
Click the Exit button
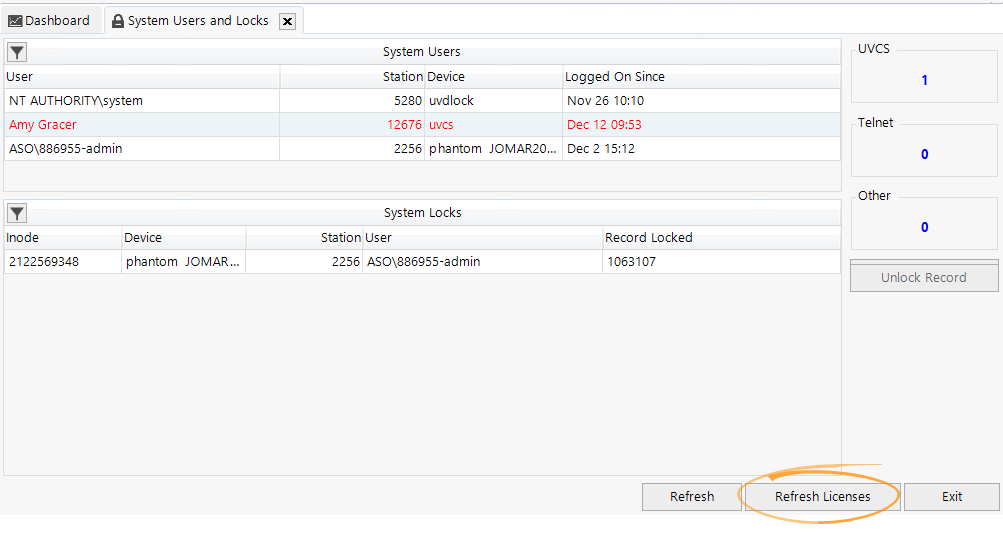point(951,497)
